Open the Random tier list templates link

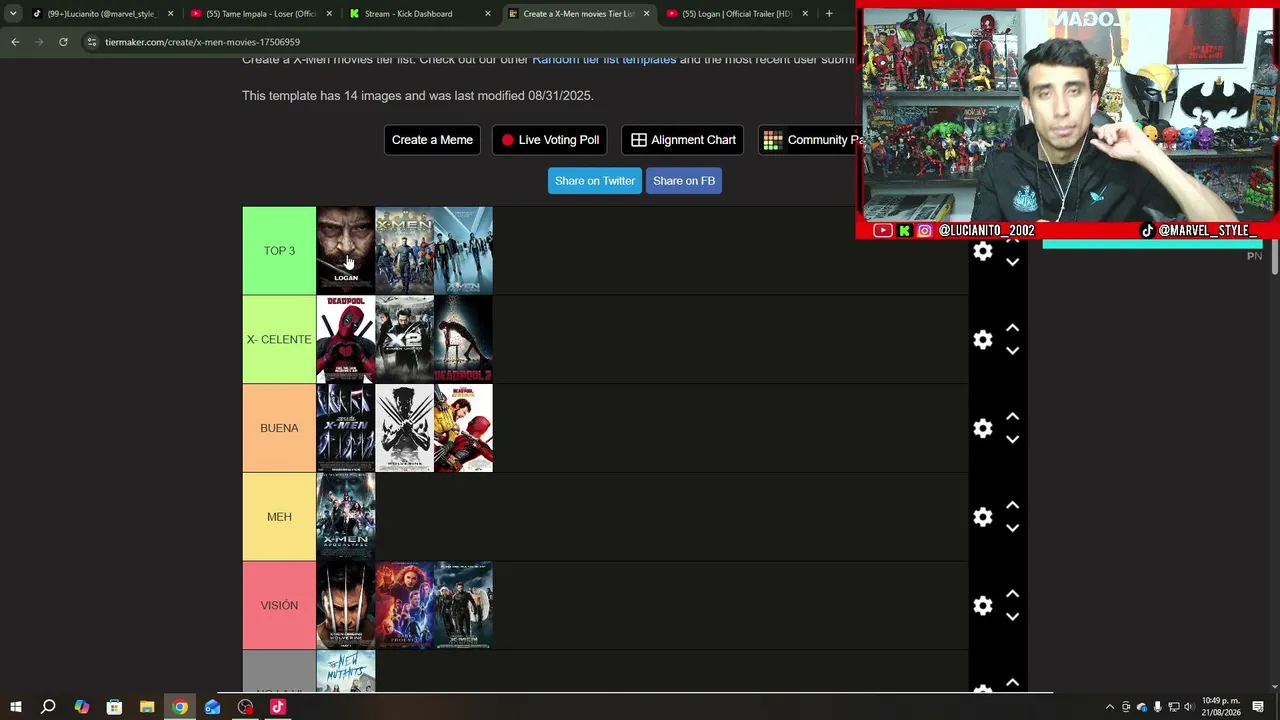tap(604, 60)
